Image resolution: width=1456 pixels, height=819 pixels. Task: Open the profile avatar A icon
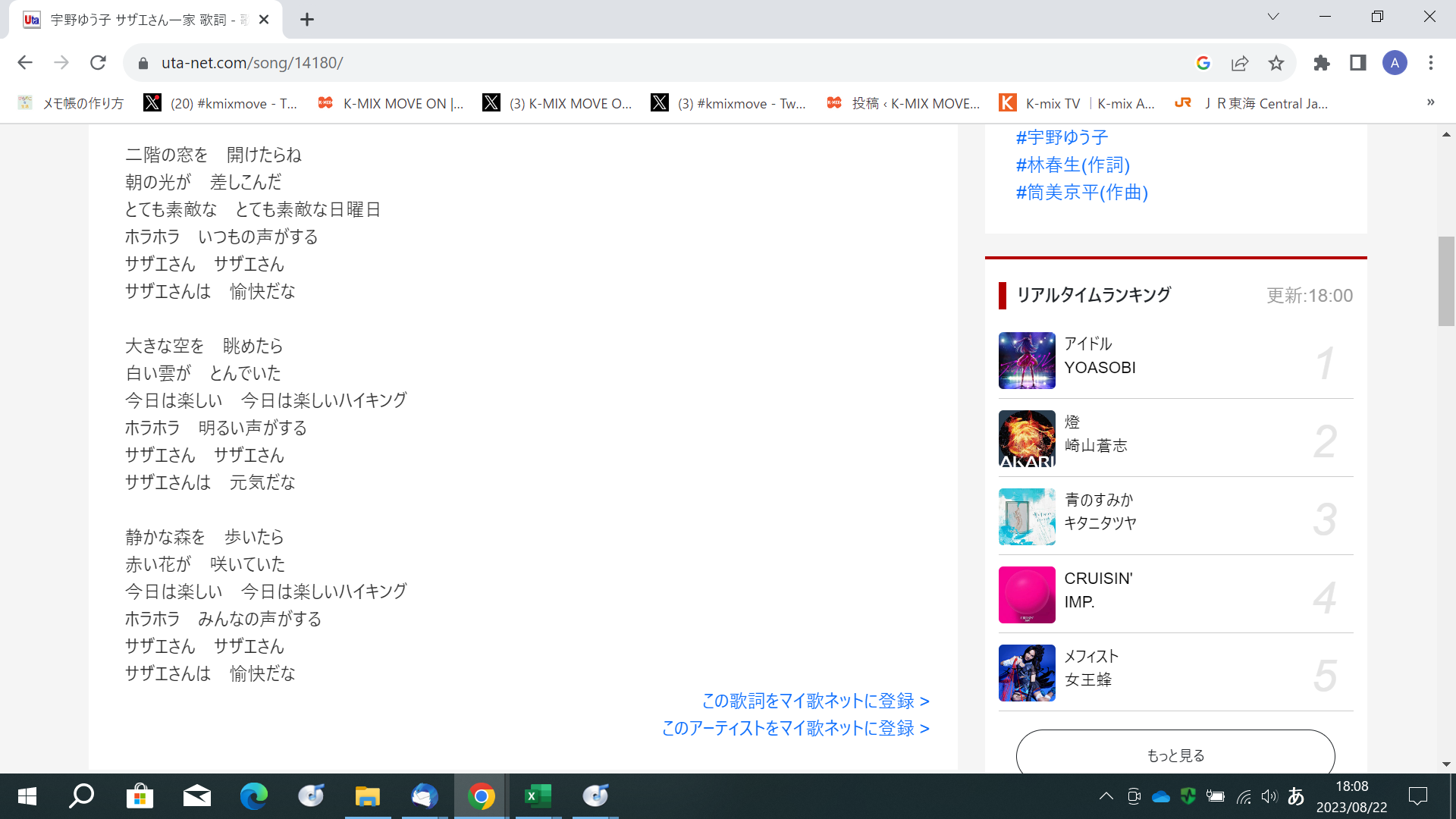pyautogui.click(x=1395, y=63)
